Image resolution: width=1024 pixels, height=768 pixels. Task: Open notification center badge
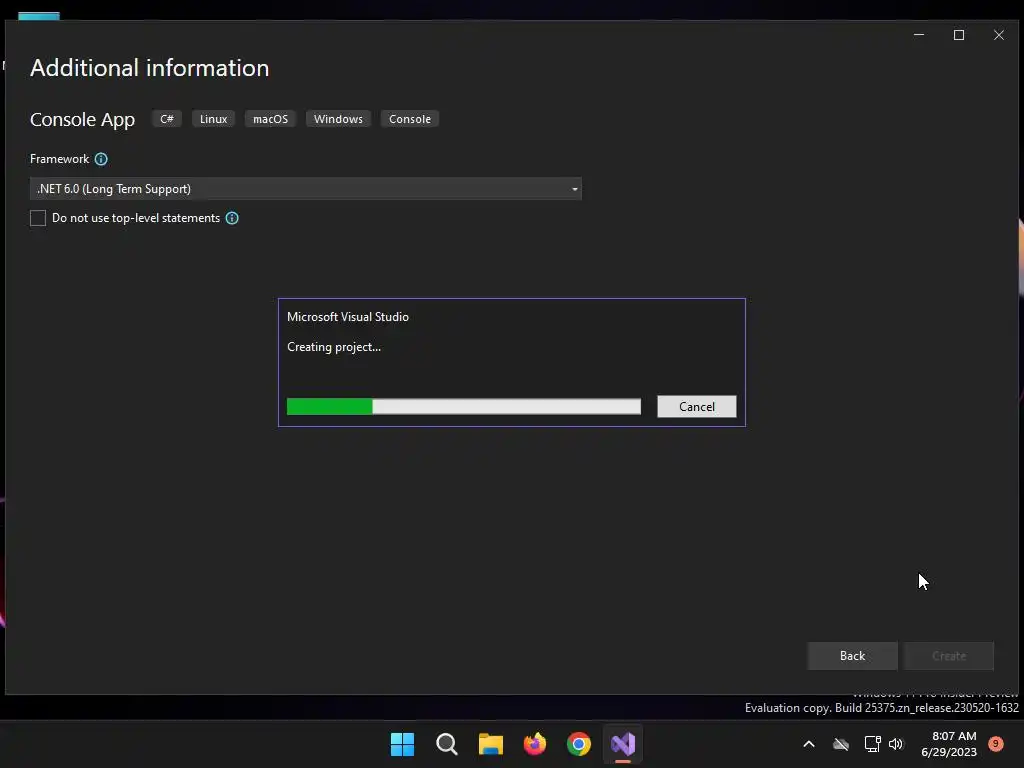tap(996, 744)
